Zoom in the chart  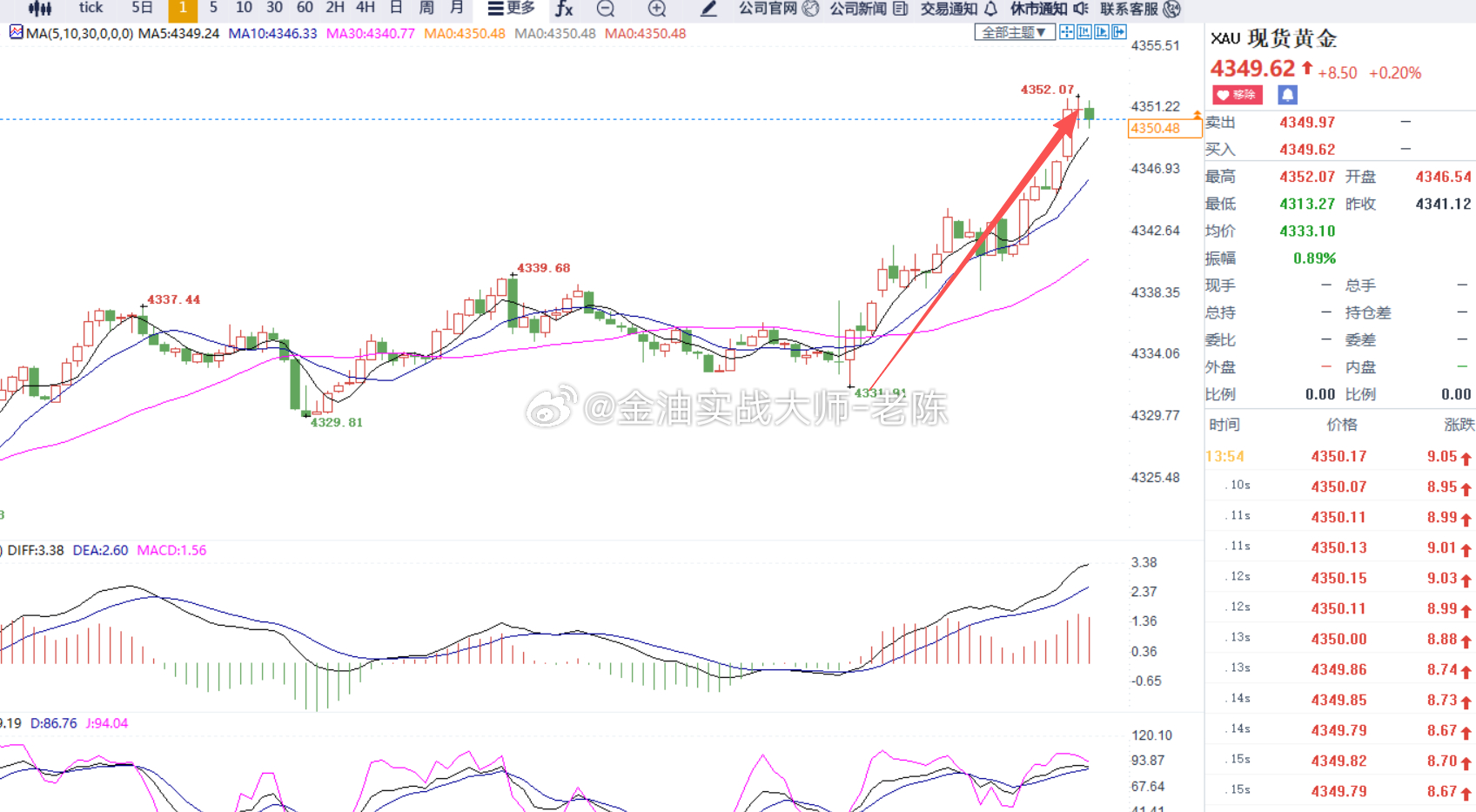pyautogui.click(x=657, y=9)
